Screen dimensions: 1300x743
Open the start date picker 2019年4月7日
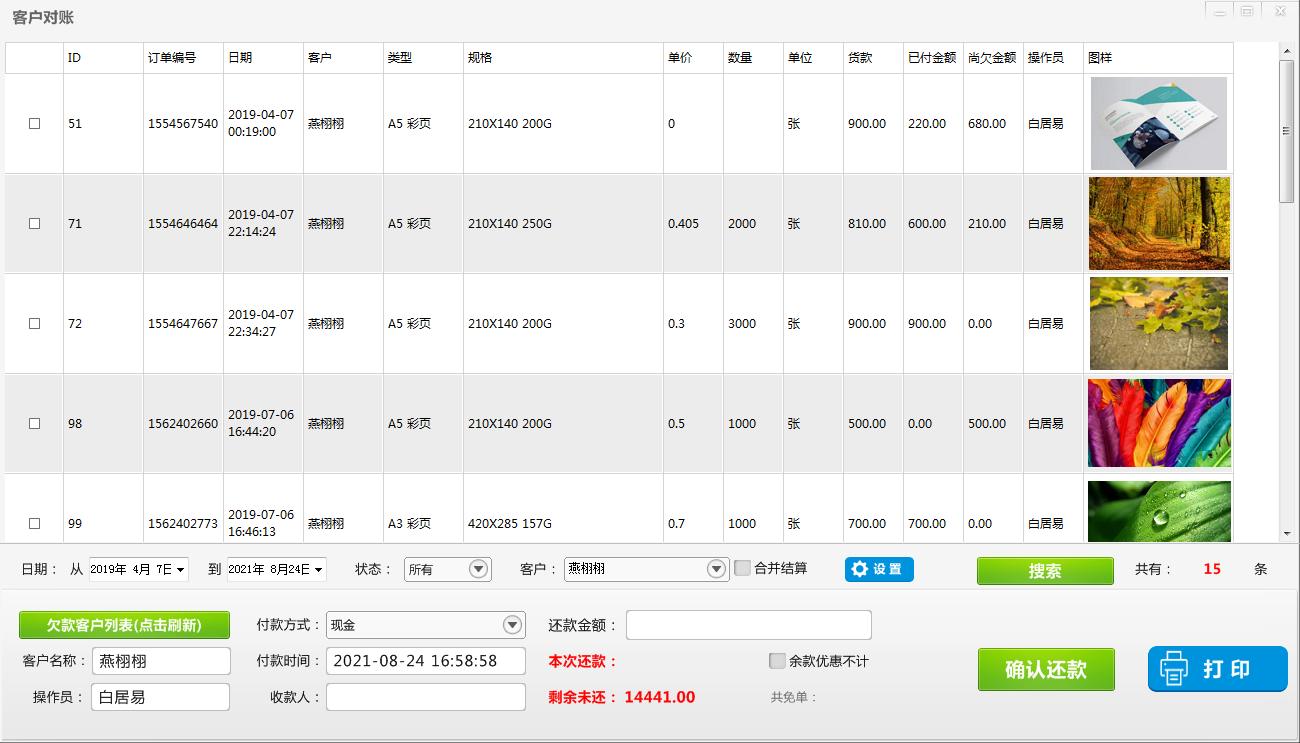pos(181,570)
